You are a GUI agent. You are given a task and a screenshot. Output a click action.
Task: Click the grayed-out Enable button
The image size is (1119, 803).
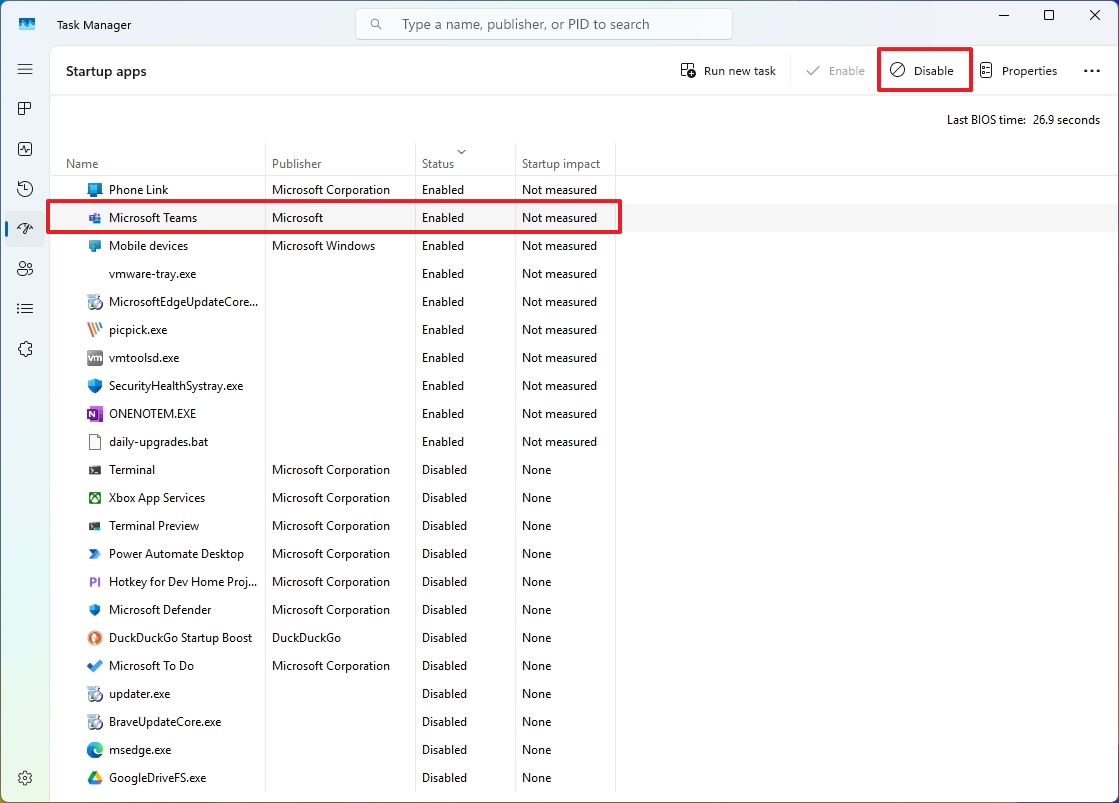(833, 70)
